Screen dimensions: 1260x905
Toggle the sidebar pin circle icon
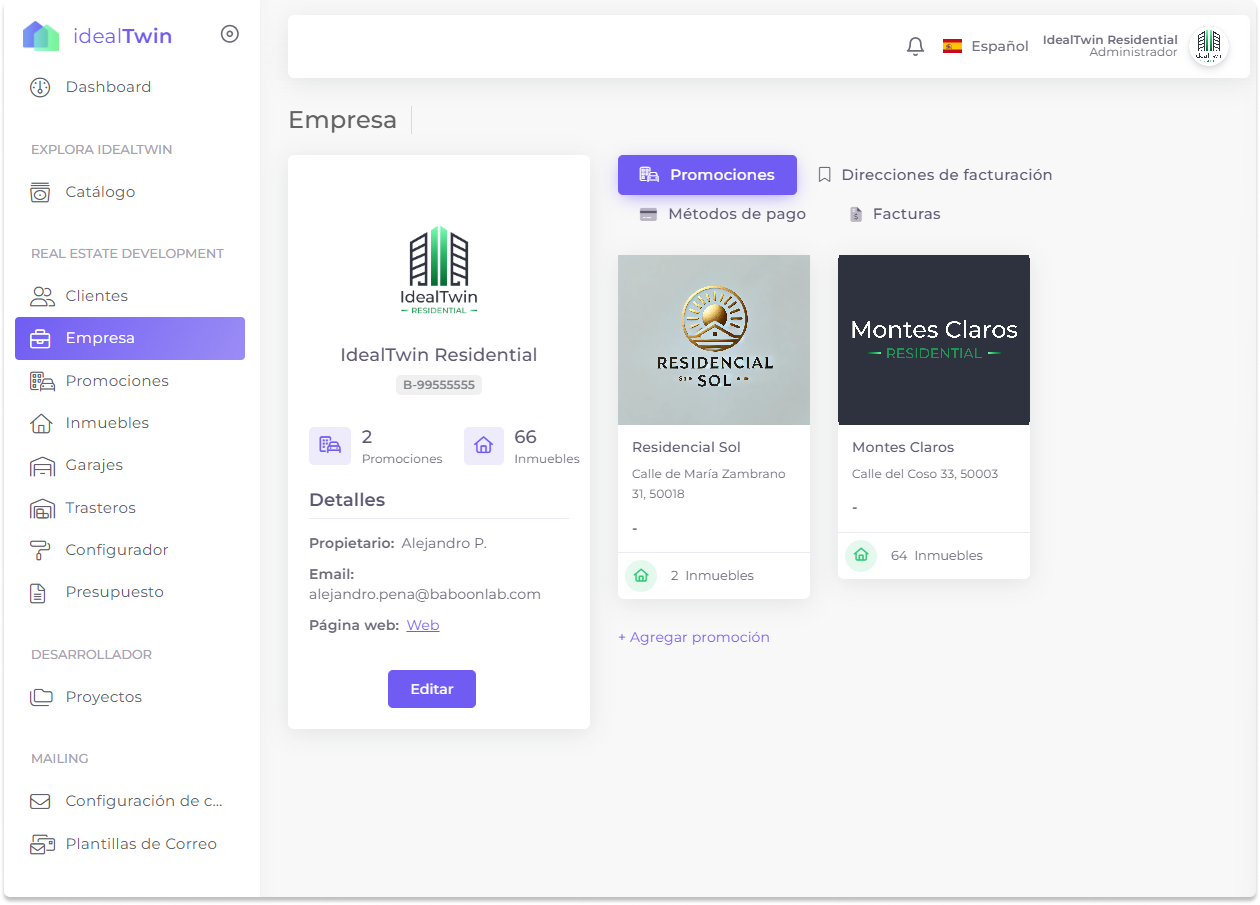230,34
